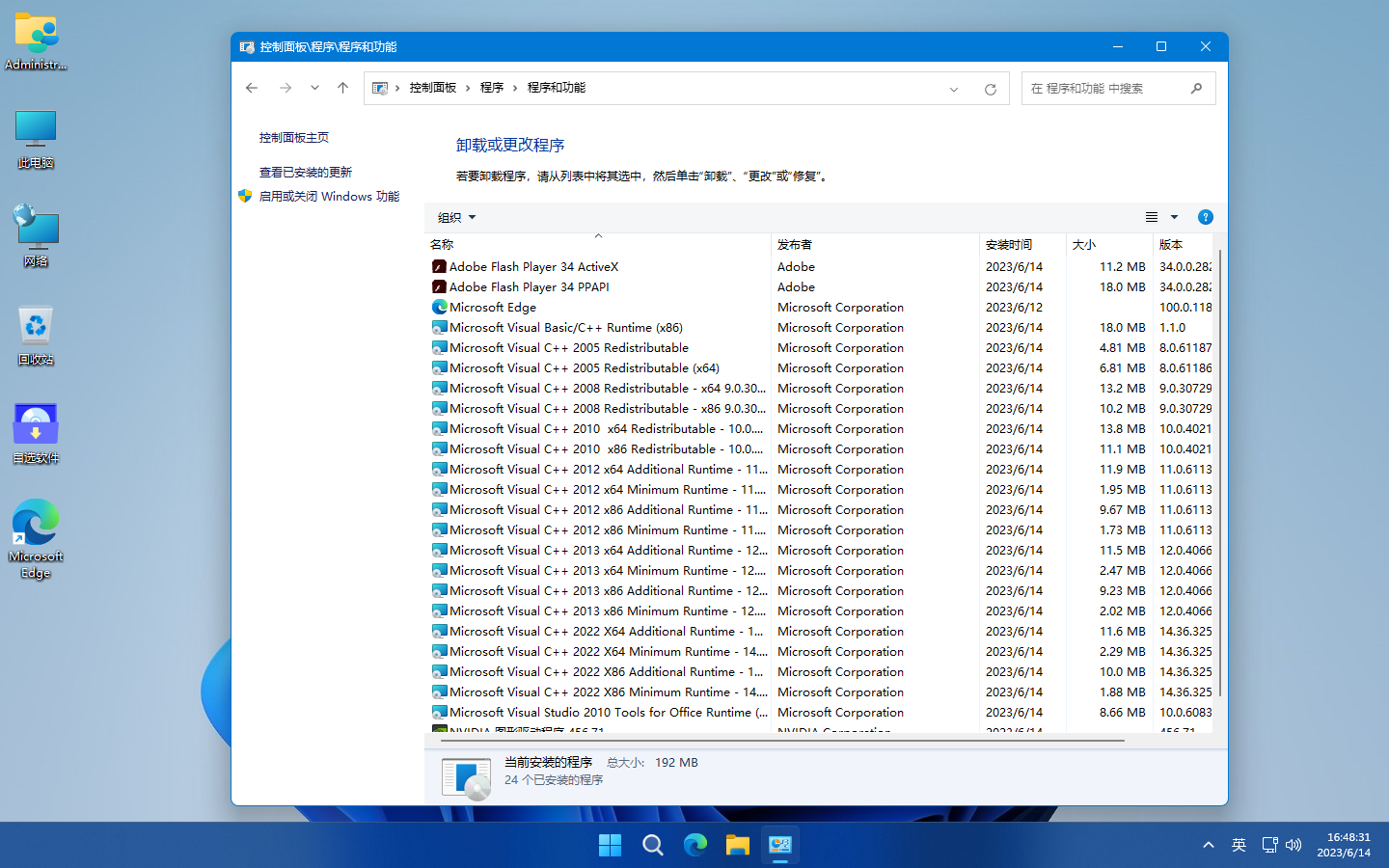Launch Edge from the taskbar
Screen dimensions: 1389x868
click(x=695, y=846)
